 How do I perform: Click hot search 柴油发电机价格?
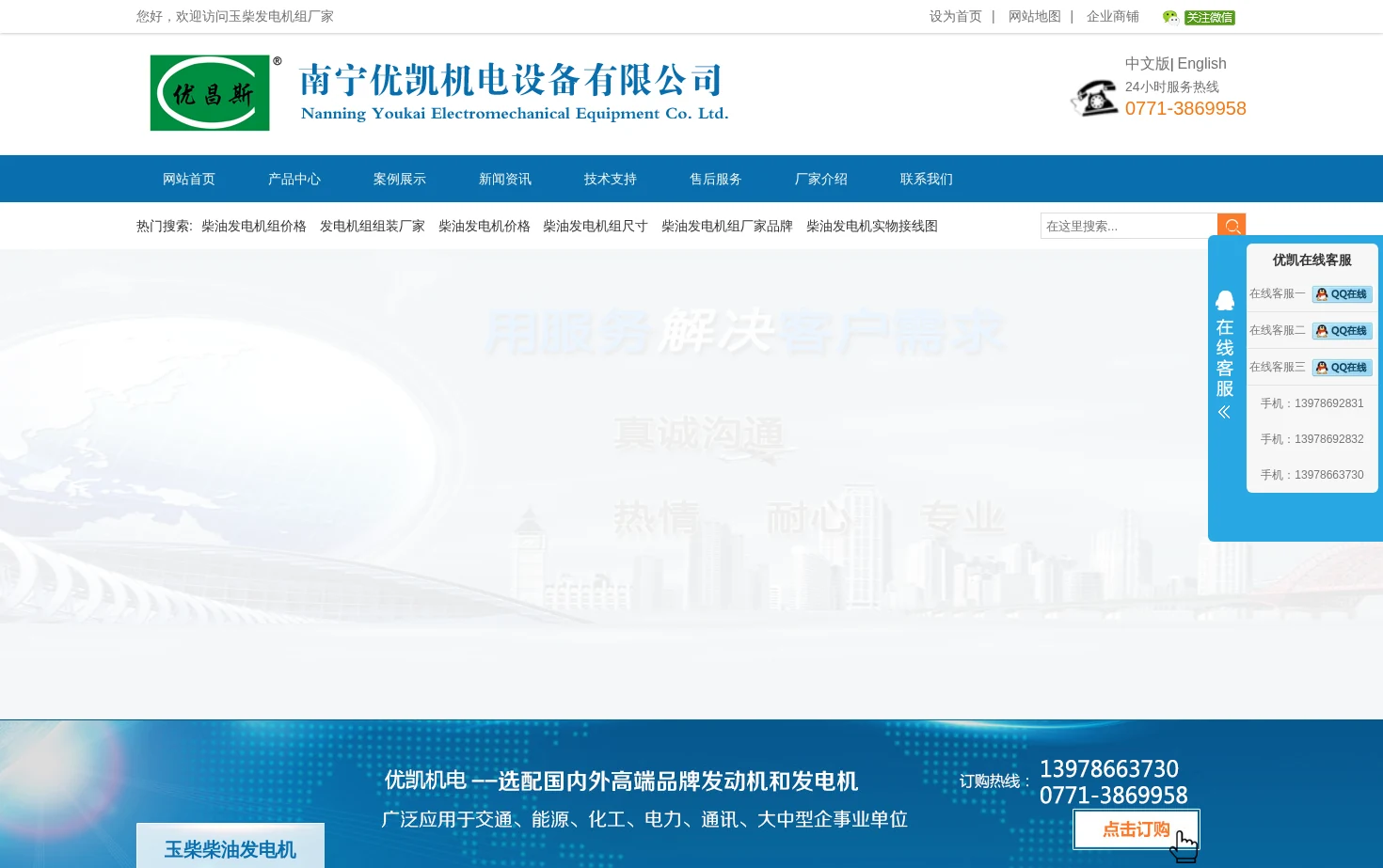coord(485,226)
